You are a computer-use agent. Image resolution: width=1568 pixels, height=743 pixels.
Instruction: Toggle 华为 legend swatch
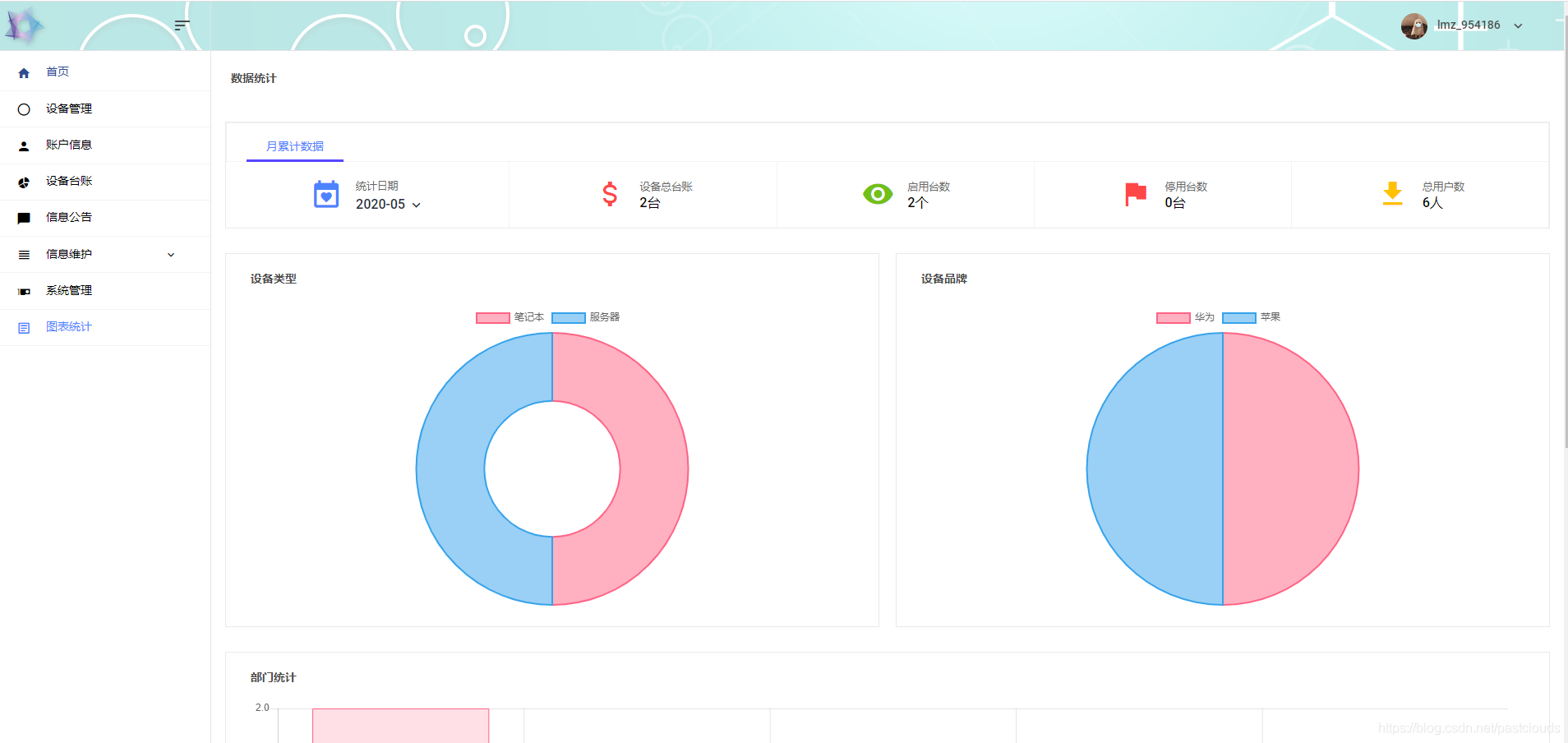1174,318
